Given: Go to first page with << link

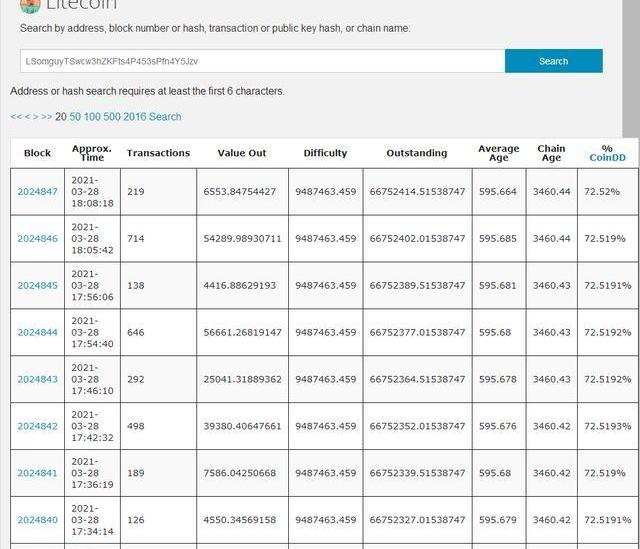Looking at the screenshot, I should point(16,117).
